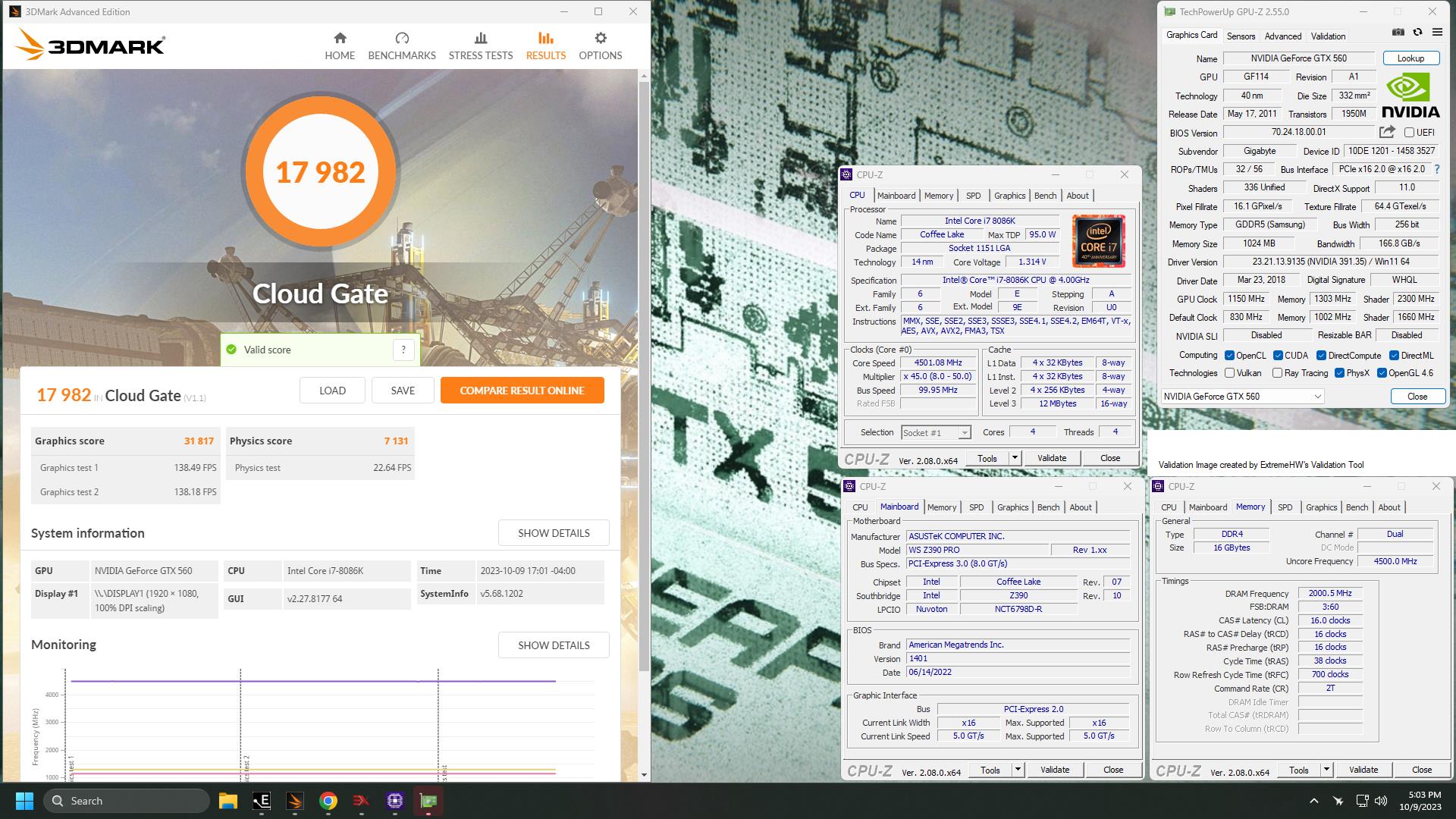Toggle the UEFI checkbox in GPU-Z
This screenshot has width=1456, height=819.
(1409, 133)
